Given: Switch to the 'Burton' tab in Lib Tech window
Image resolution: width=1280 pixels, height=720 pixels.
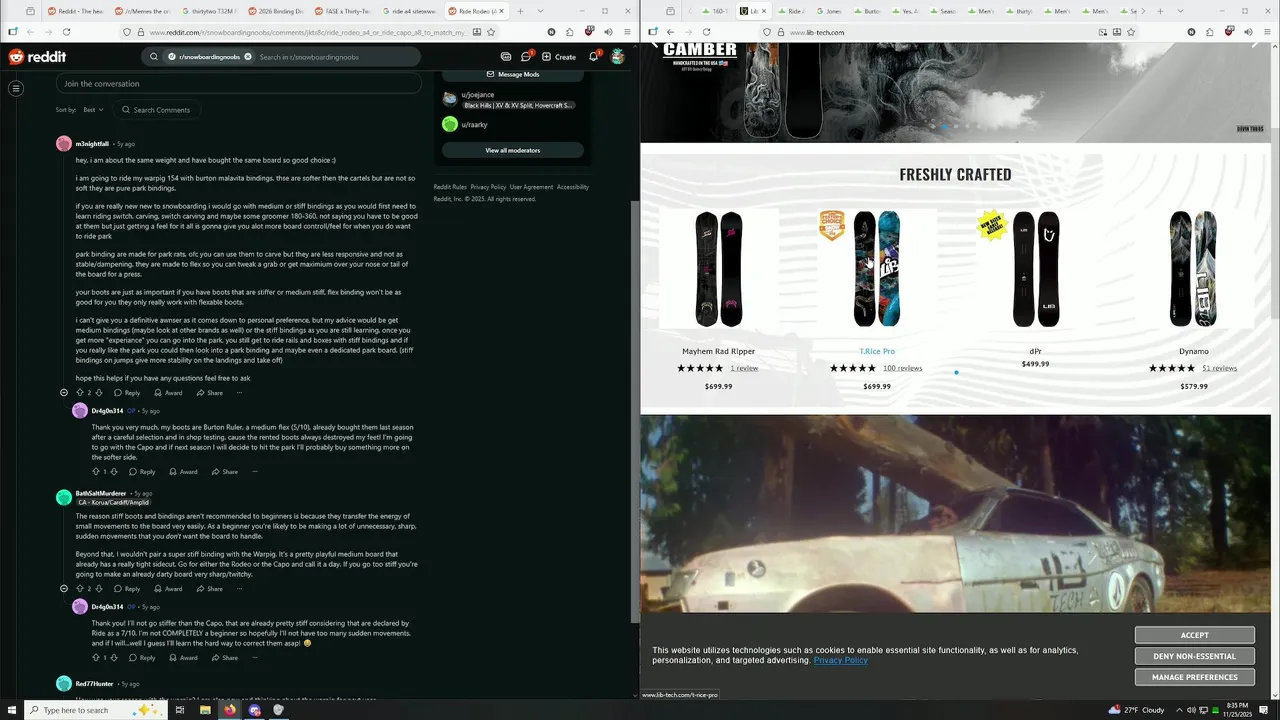Looking at the screenshot, I should 867,11.
